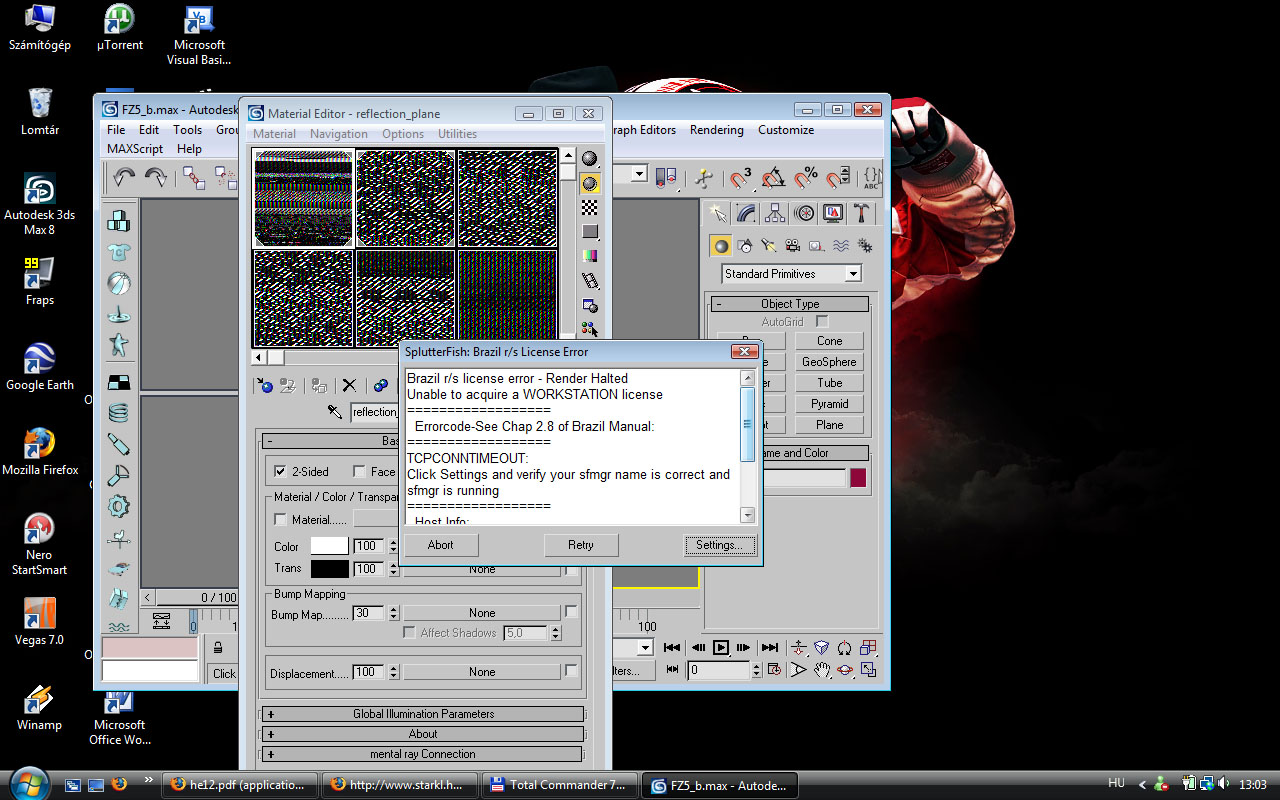Screen dimensions: 1280x800
Task: Click the Make Preview filmstrip icon
Action: click(x=590, y=281)
